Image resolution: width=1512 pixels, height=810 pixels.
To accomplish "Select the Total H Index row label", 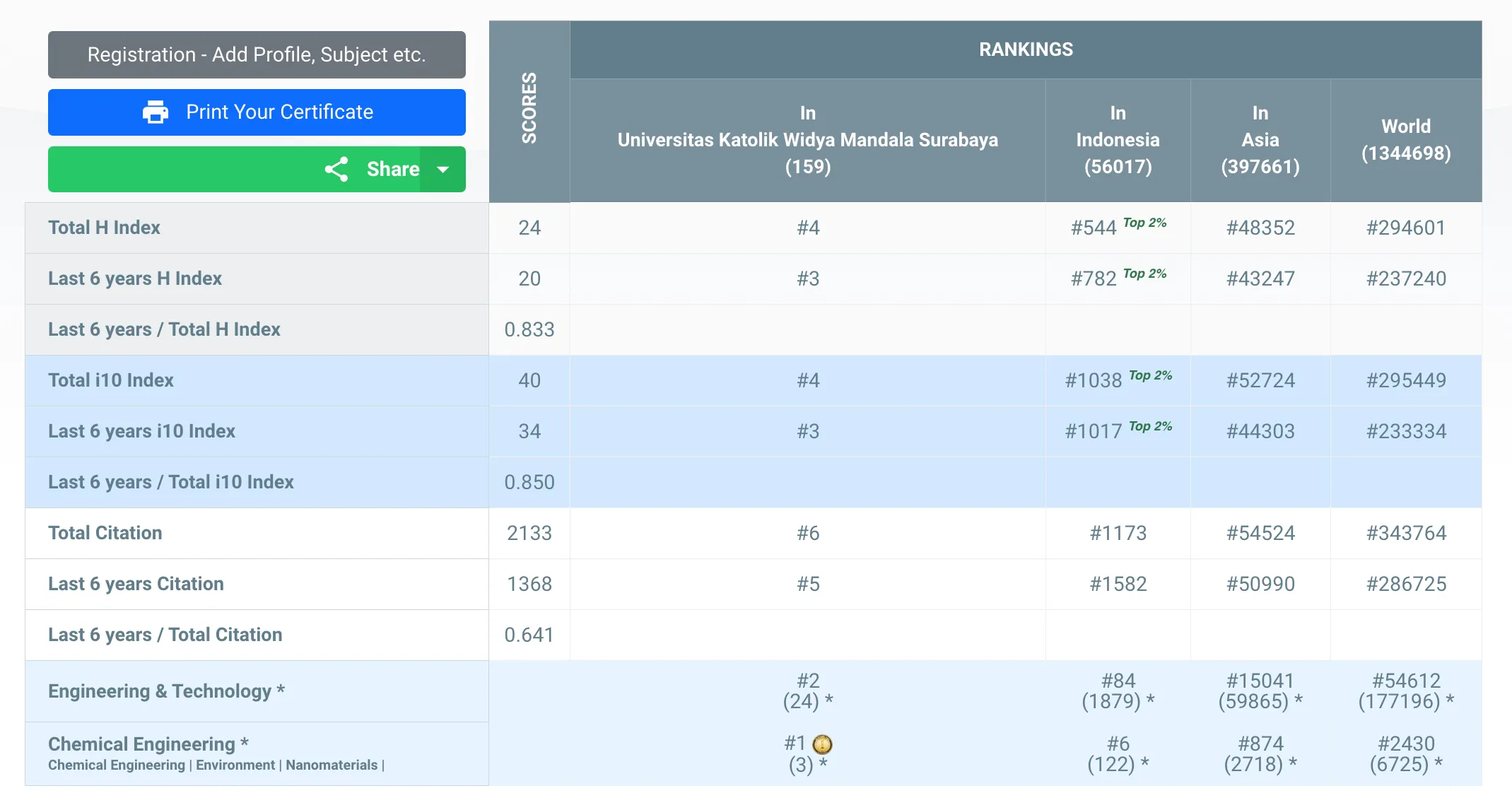I will [104, 228].
